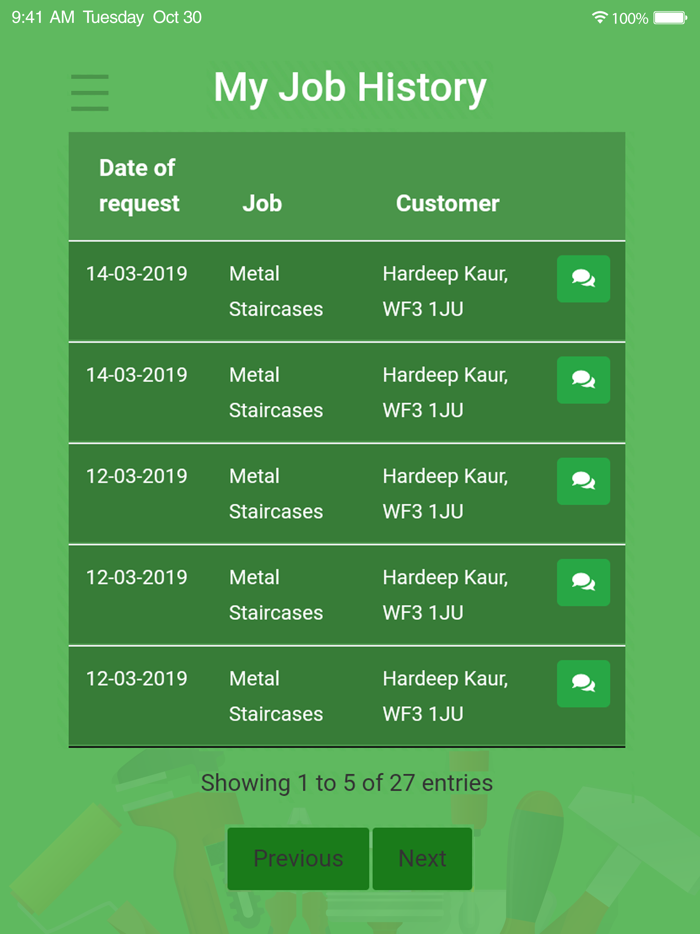This screenshot has height=934, width=700.
Task: Click the Customer column header
Action: [x=447, y=203]
